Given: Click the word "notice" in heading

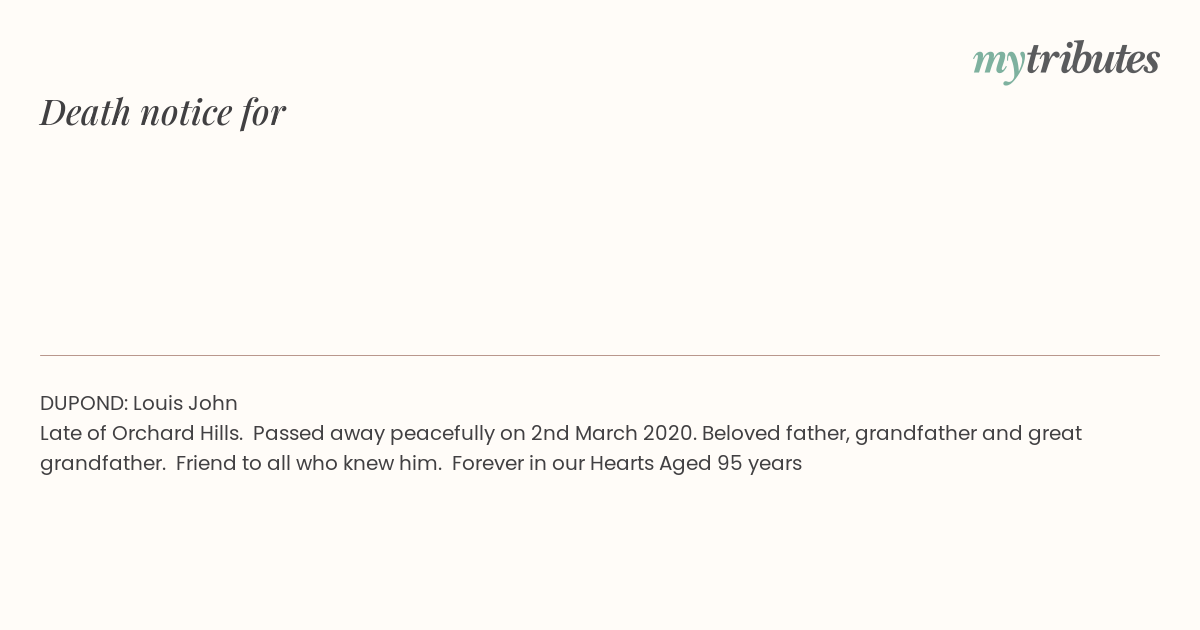Looking at the screenshot, I should 186,112.
